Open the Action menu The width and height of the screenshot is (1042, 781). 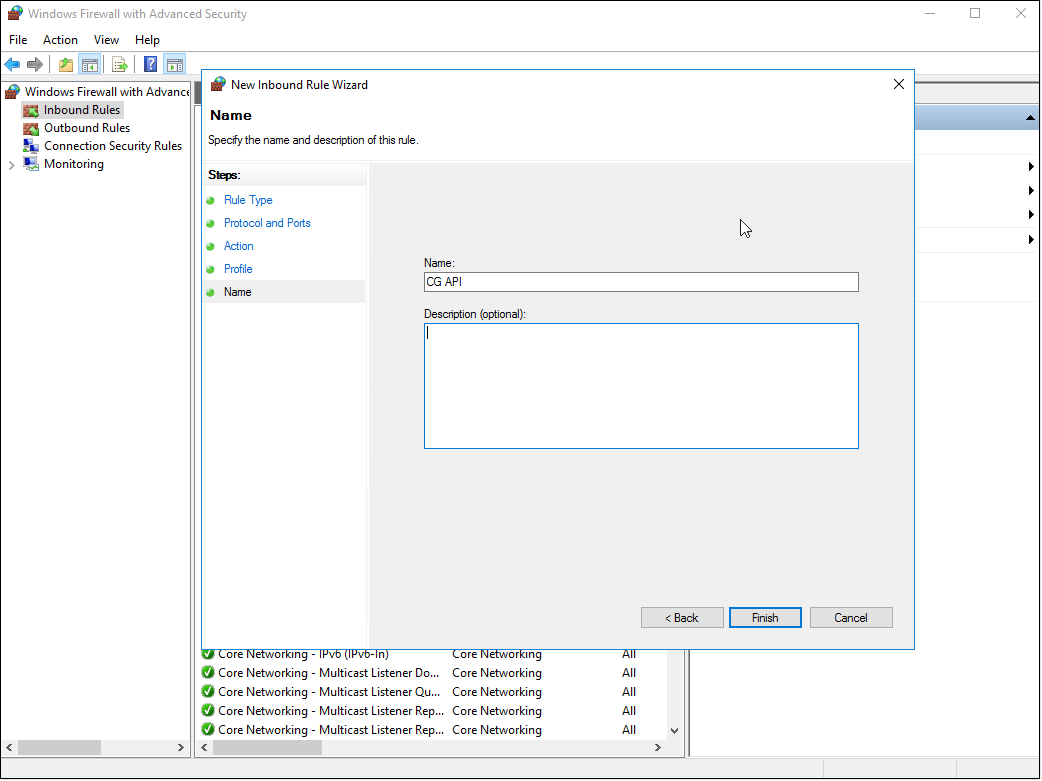click(60, 40)
